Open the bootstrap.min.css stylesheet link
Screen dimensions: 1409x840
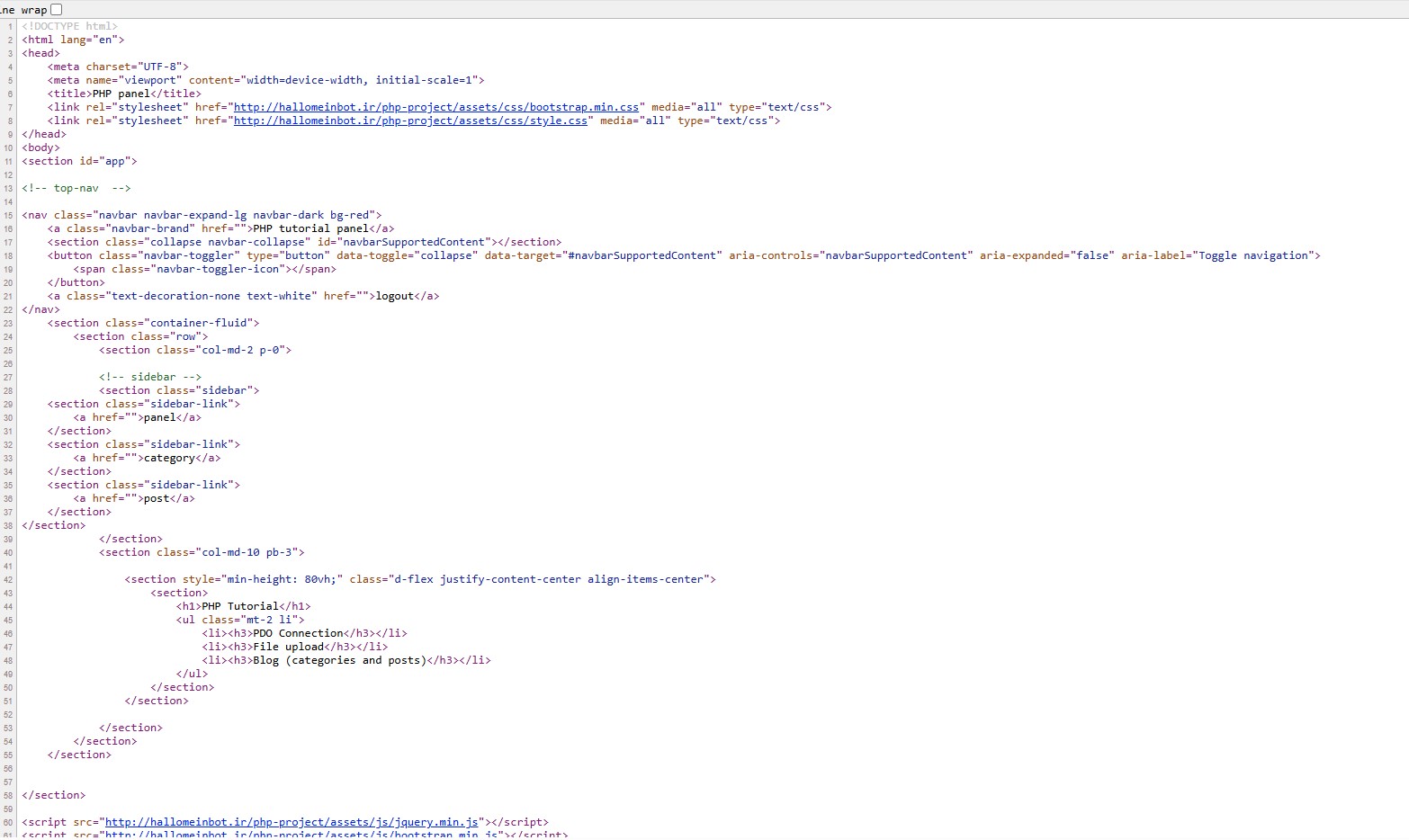tap(436, 107)
